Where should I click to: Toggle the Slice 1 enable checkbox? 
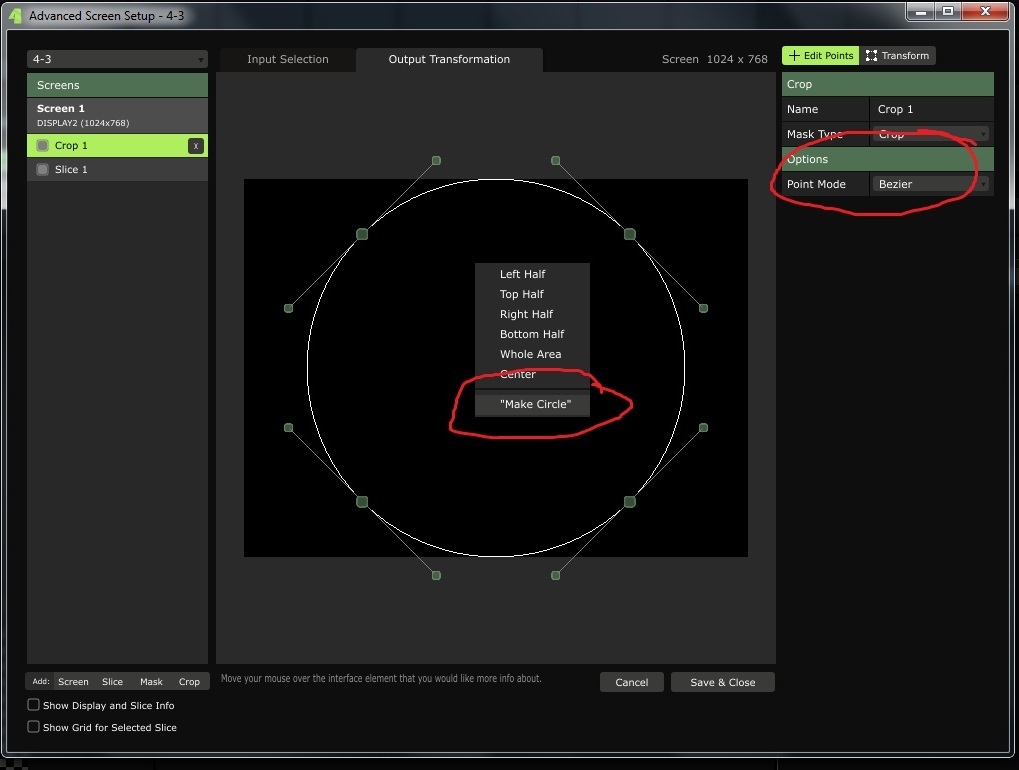43,170
